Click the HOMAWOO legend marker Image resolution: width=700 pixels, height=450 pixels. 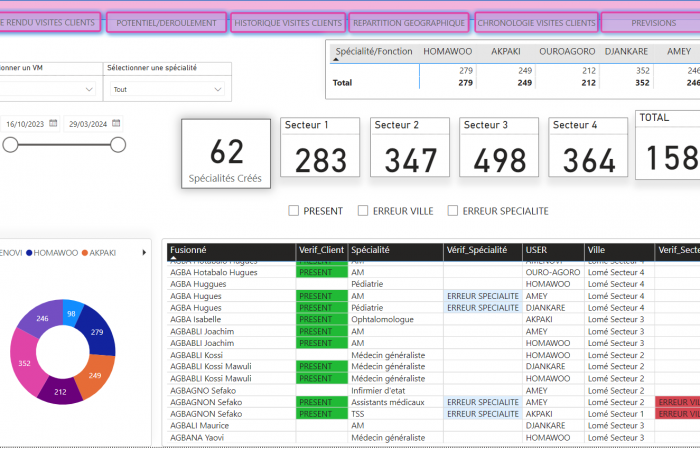point(29,253)
